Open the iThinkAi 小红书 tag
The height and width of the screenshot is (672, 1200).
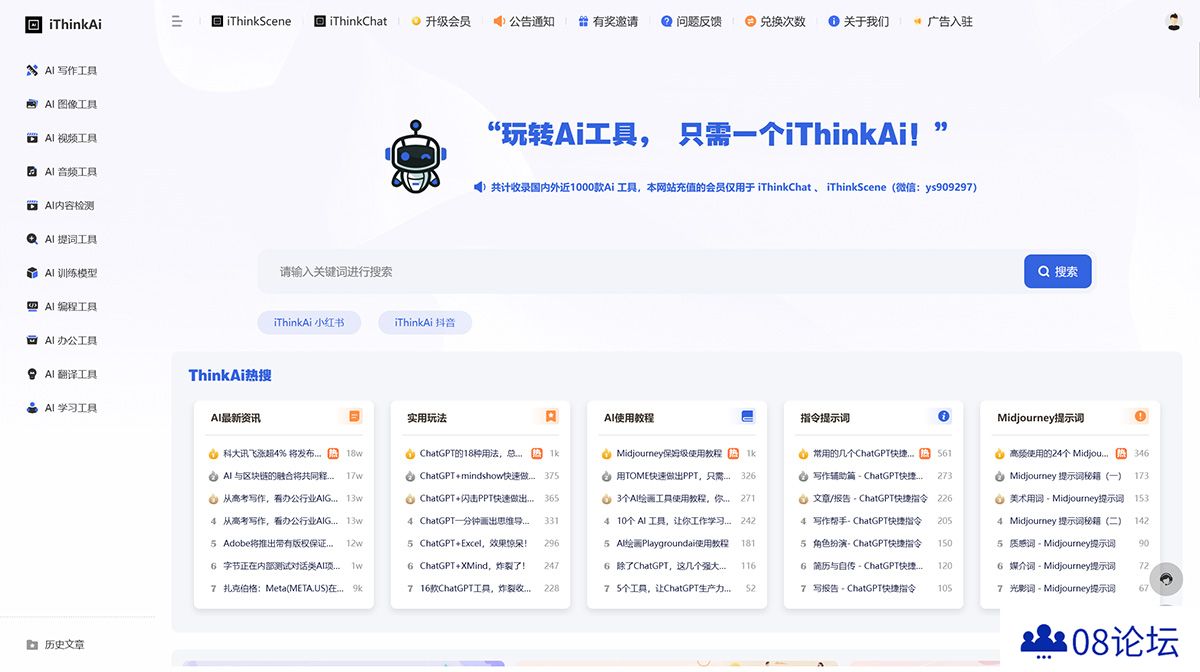pos(309,323)
